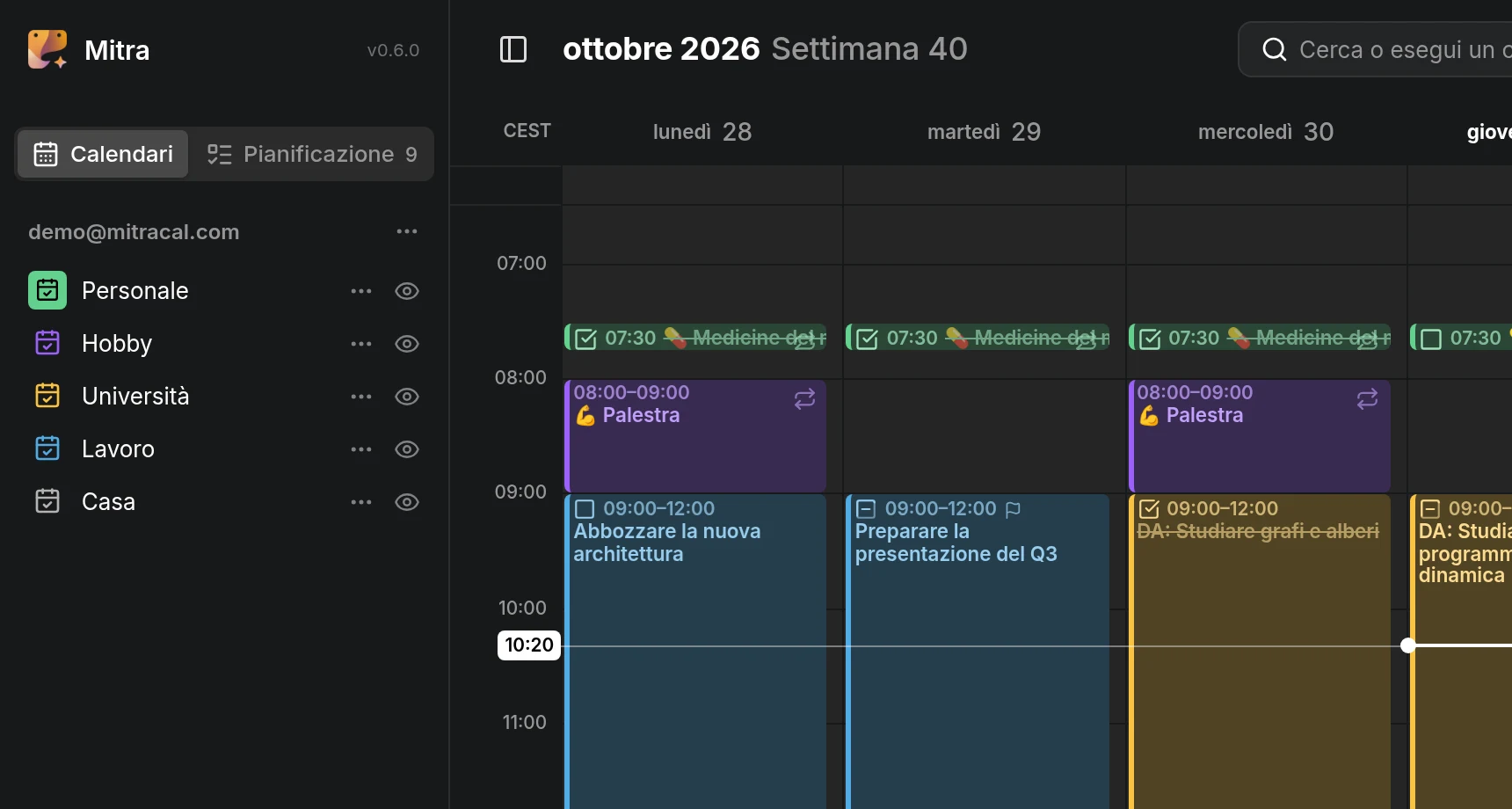Check Thursday's 07:30 task checkbox
The image size is (1512, 809).
(x=1431, y=339)
